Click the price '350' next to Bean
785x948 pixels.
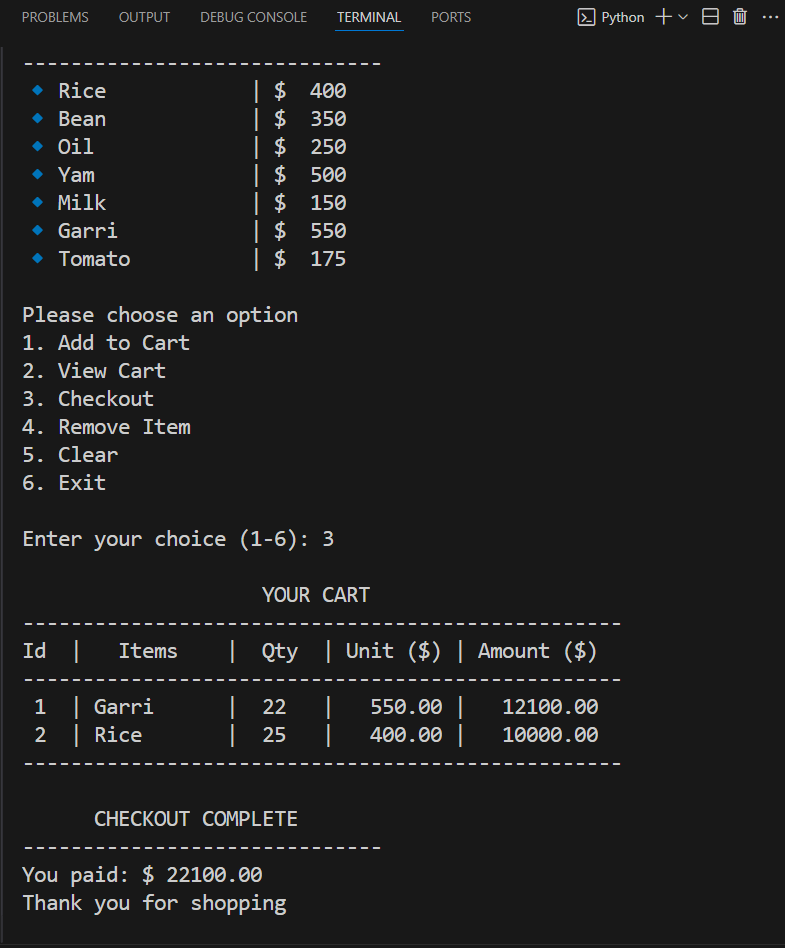tap(328, 119)
